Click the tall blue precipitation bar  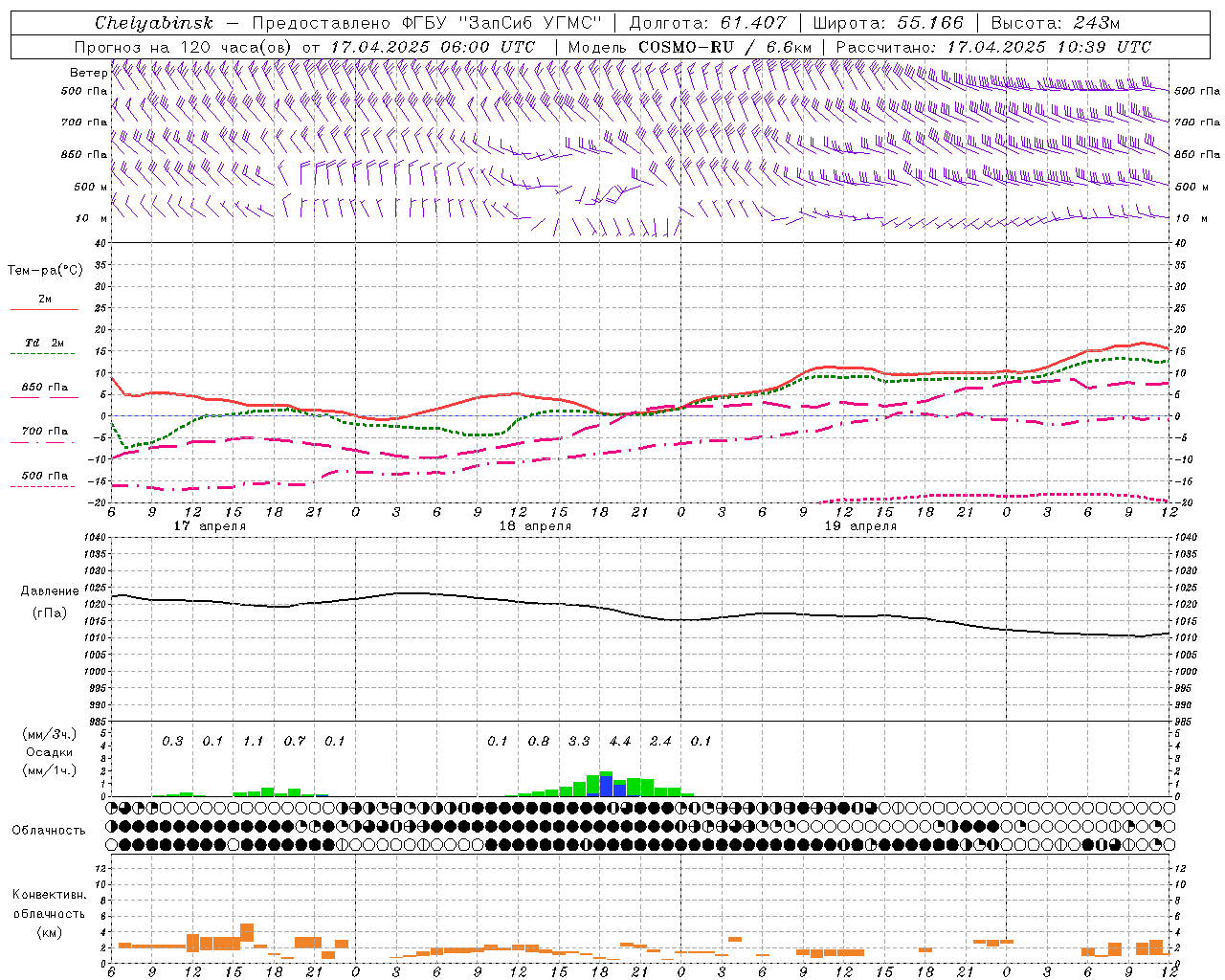(606, 786)
